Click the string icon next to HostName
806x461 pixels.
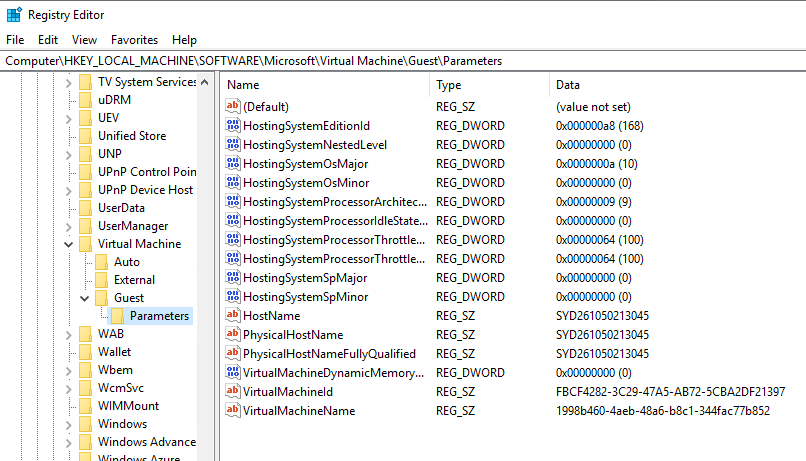233,316
